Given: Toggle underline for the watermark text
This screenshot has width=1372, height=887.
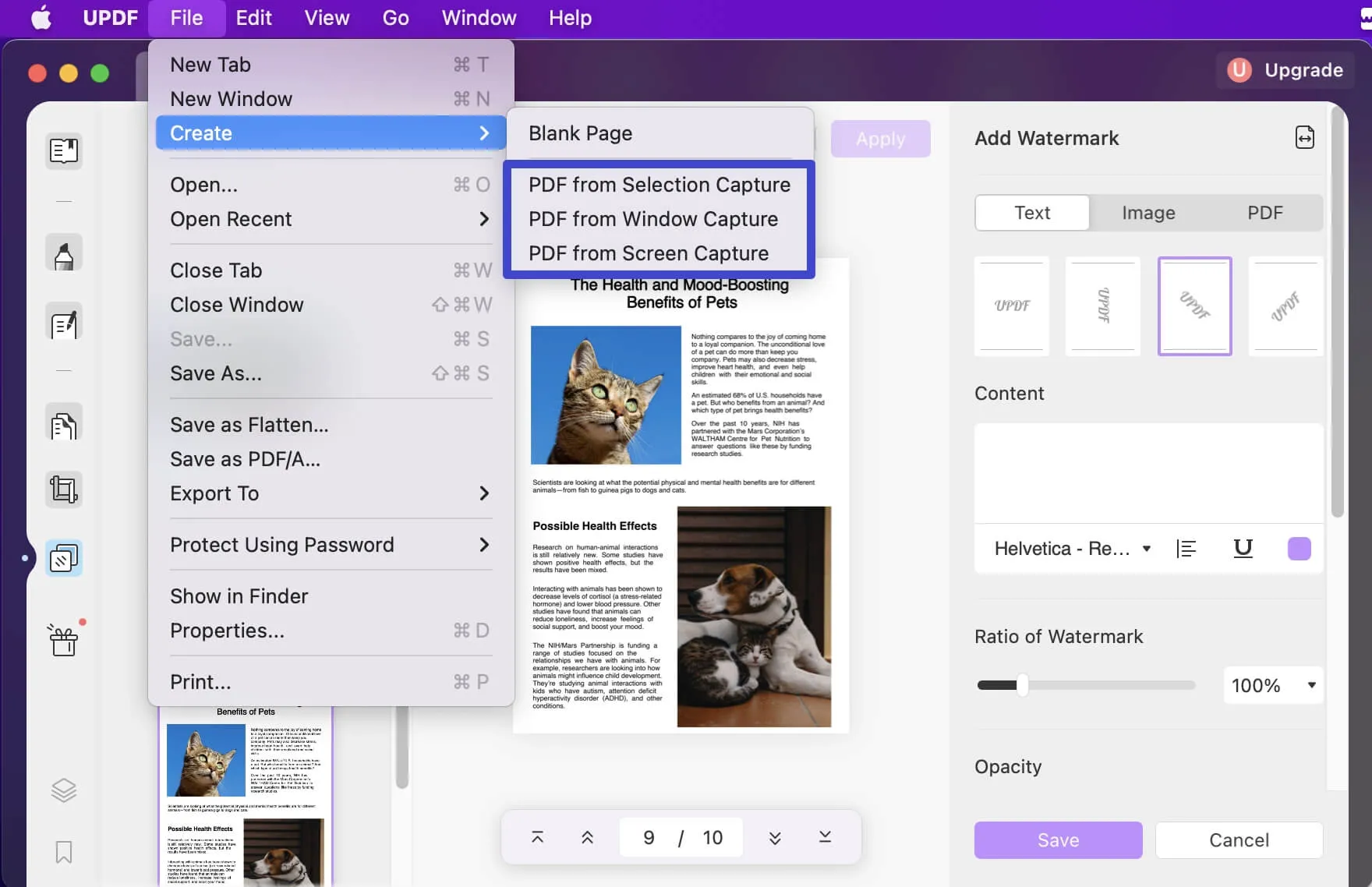Looking at the screenshot, I should tap(1243, 548).
